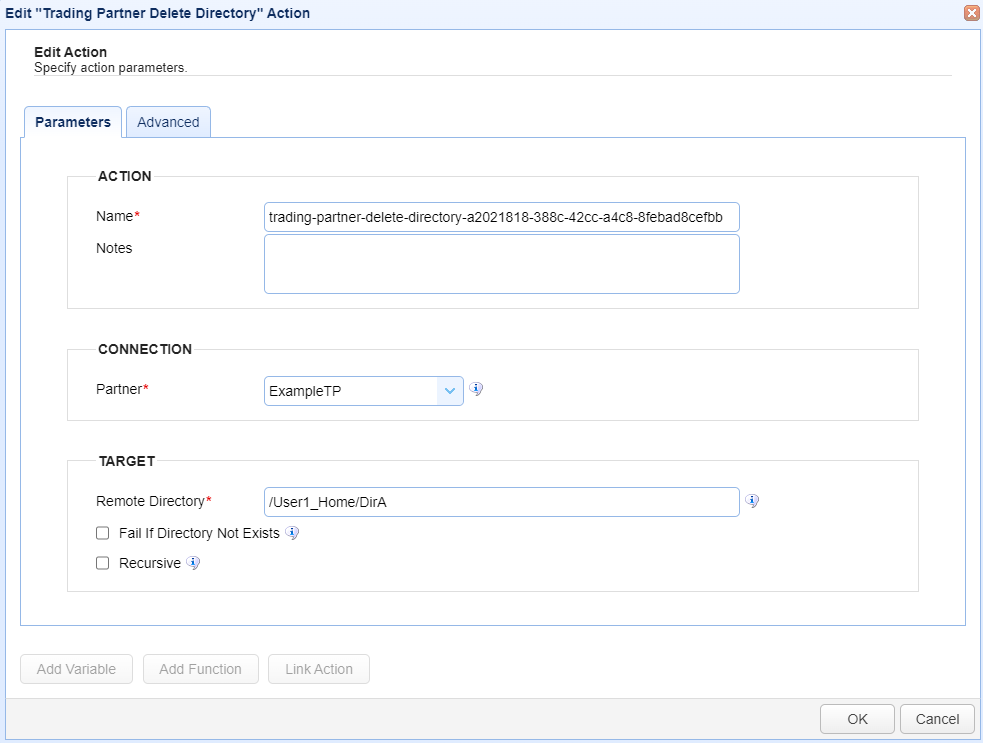Toggle the Recursive checkbox
This screenshot has width=983, height=743.
click(x=103, y=563)
